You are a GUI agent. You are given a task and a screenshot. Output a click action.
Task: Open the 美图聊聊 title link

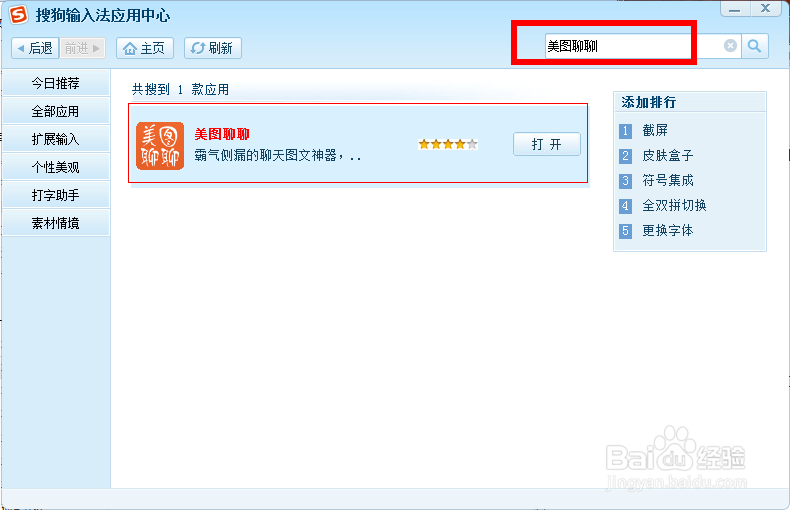(x=222, y=134)
